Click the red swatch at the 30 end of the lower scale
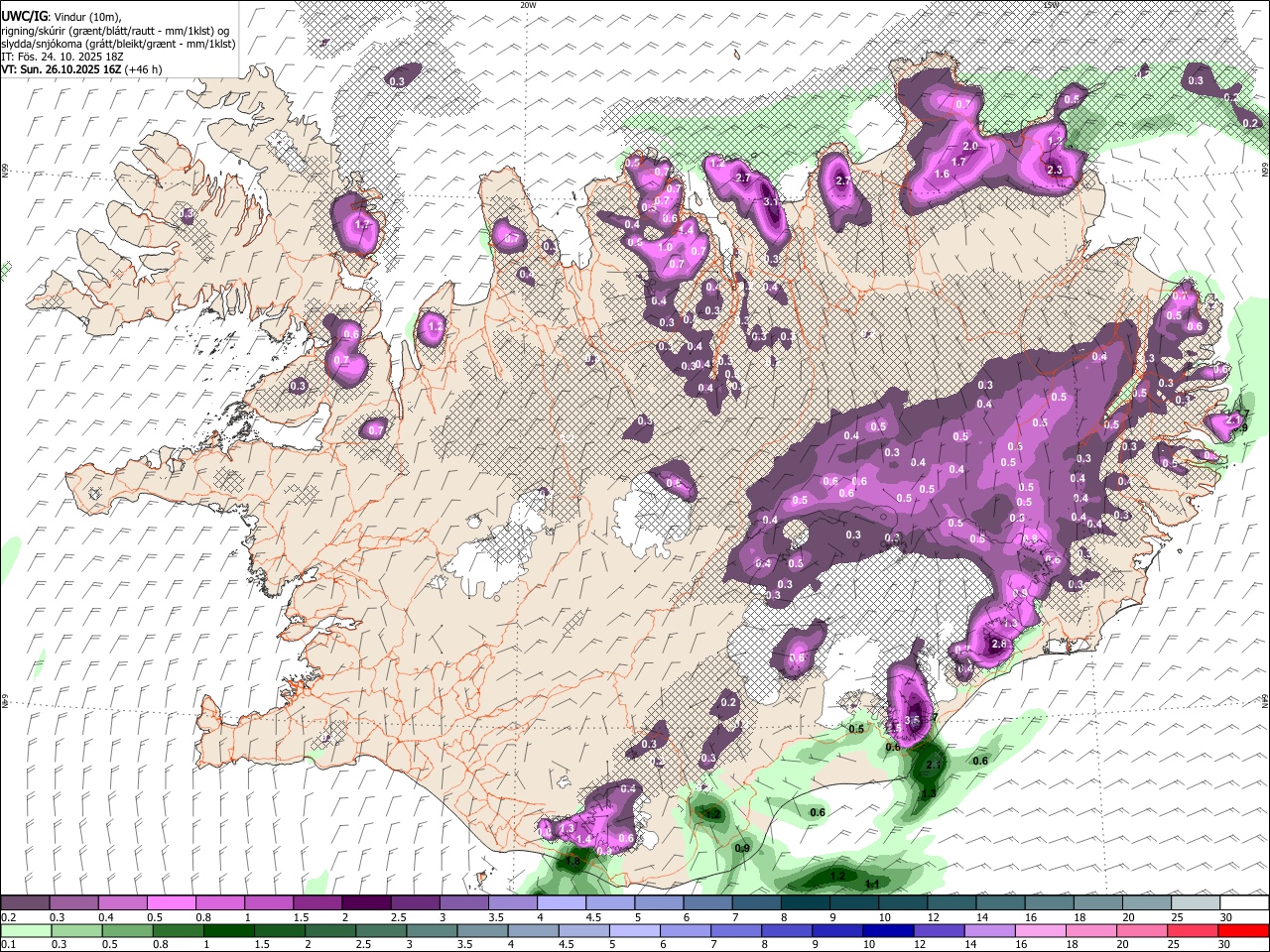 tap(1244, 930)
